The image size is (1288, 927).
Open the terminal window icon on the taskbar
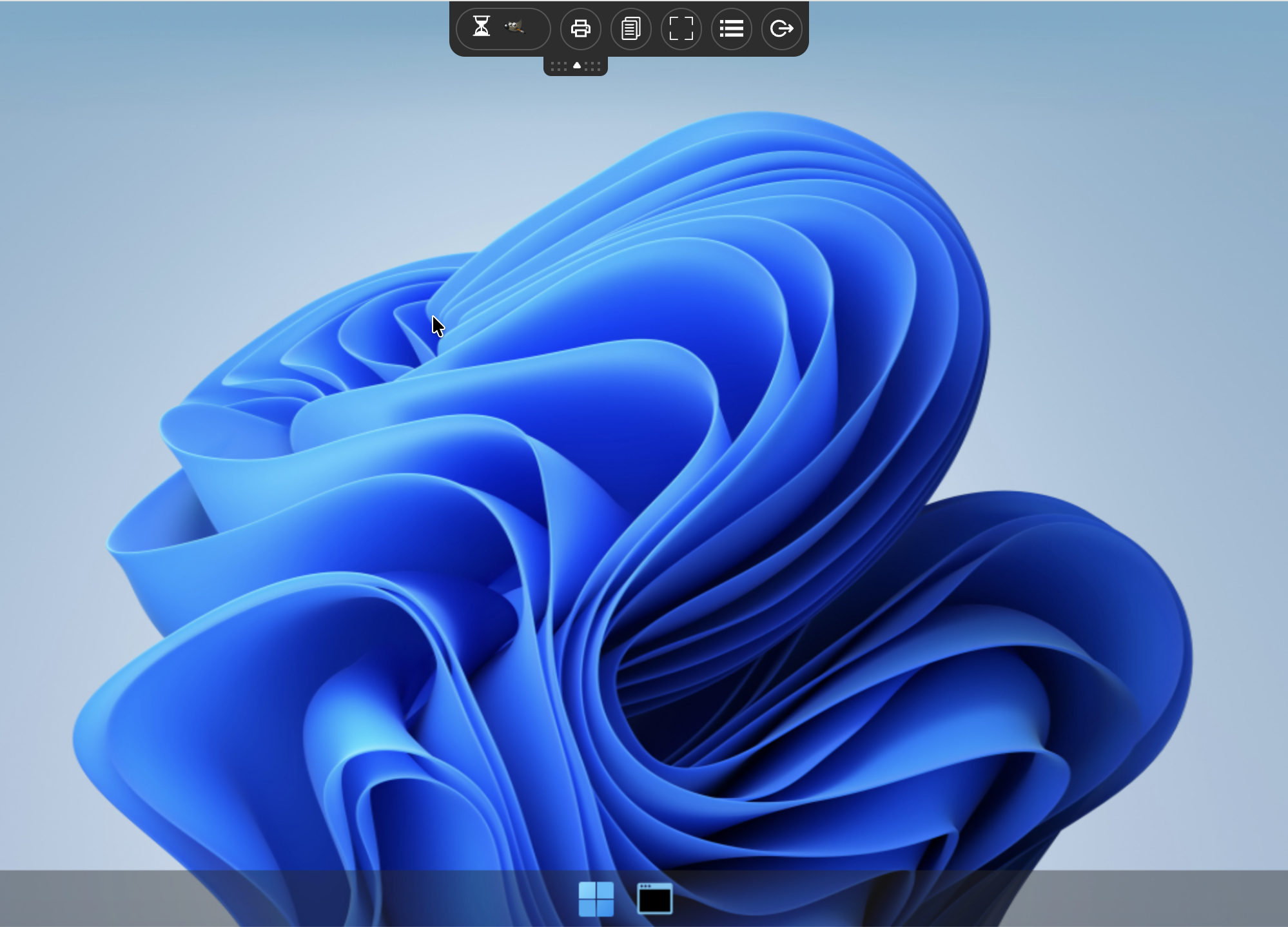(654, 899)
